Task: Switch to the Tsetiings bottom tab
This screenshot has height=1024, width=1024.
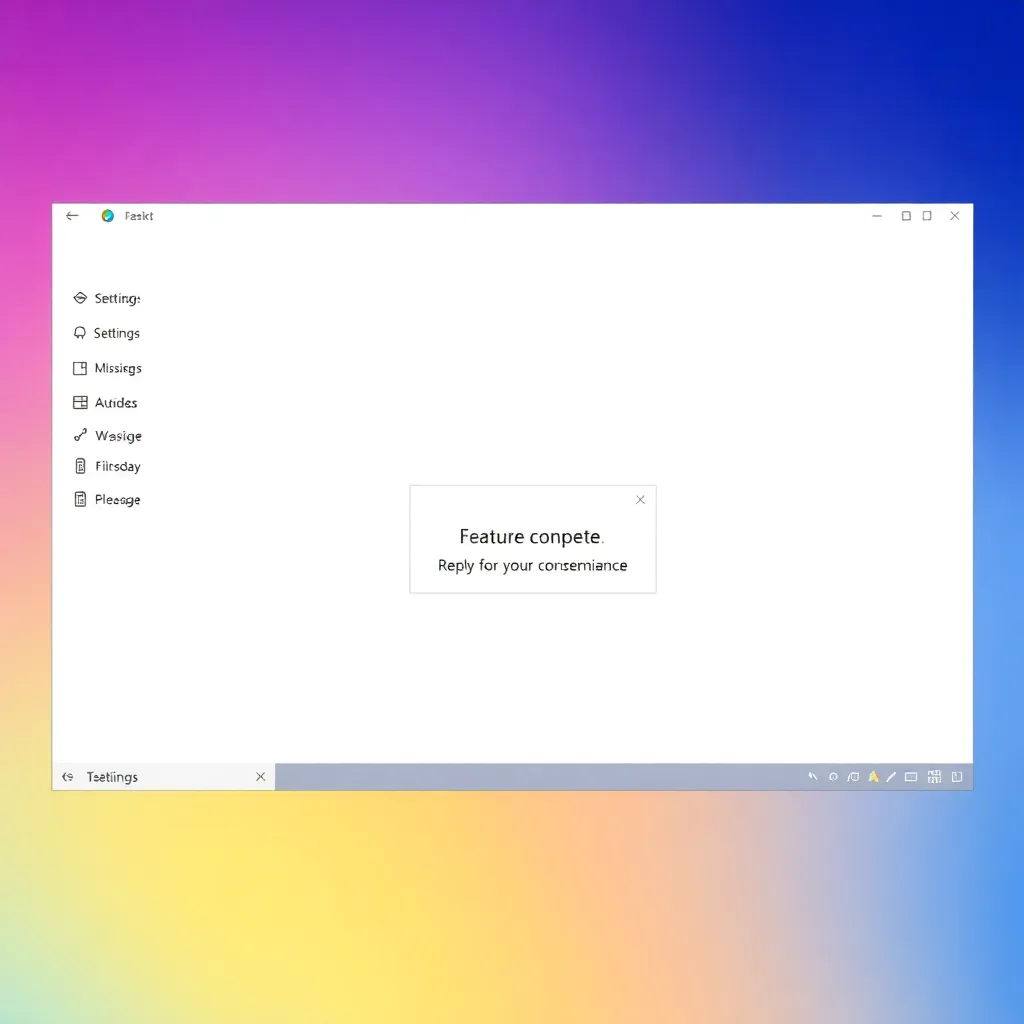Action: point(112,777)
